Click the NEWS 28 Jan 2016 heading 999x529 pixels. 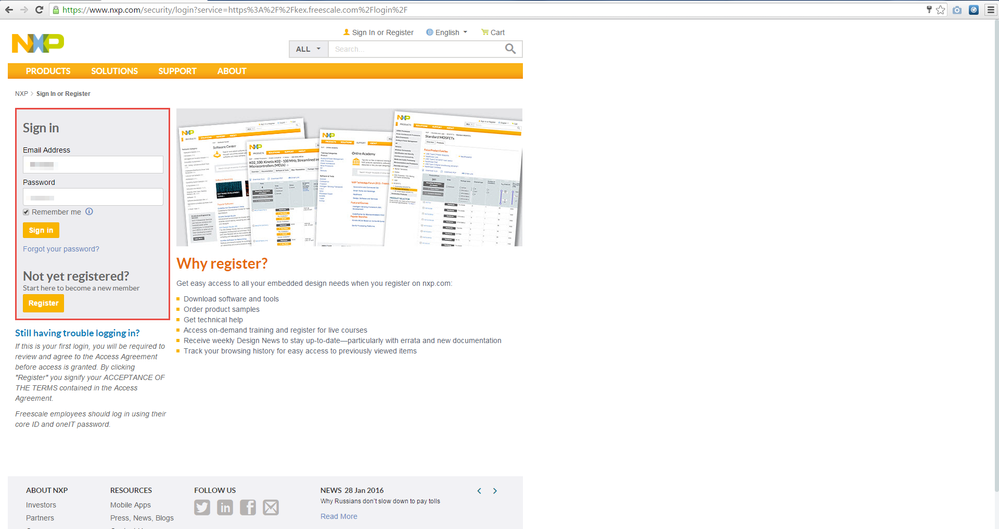352,490
